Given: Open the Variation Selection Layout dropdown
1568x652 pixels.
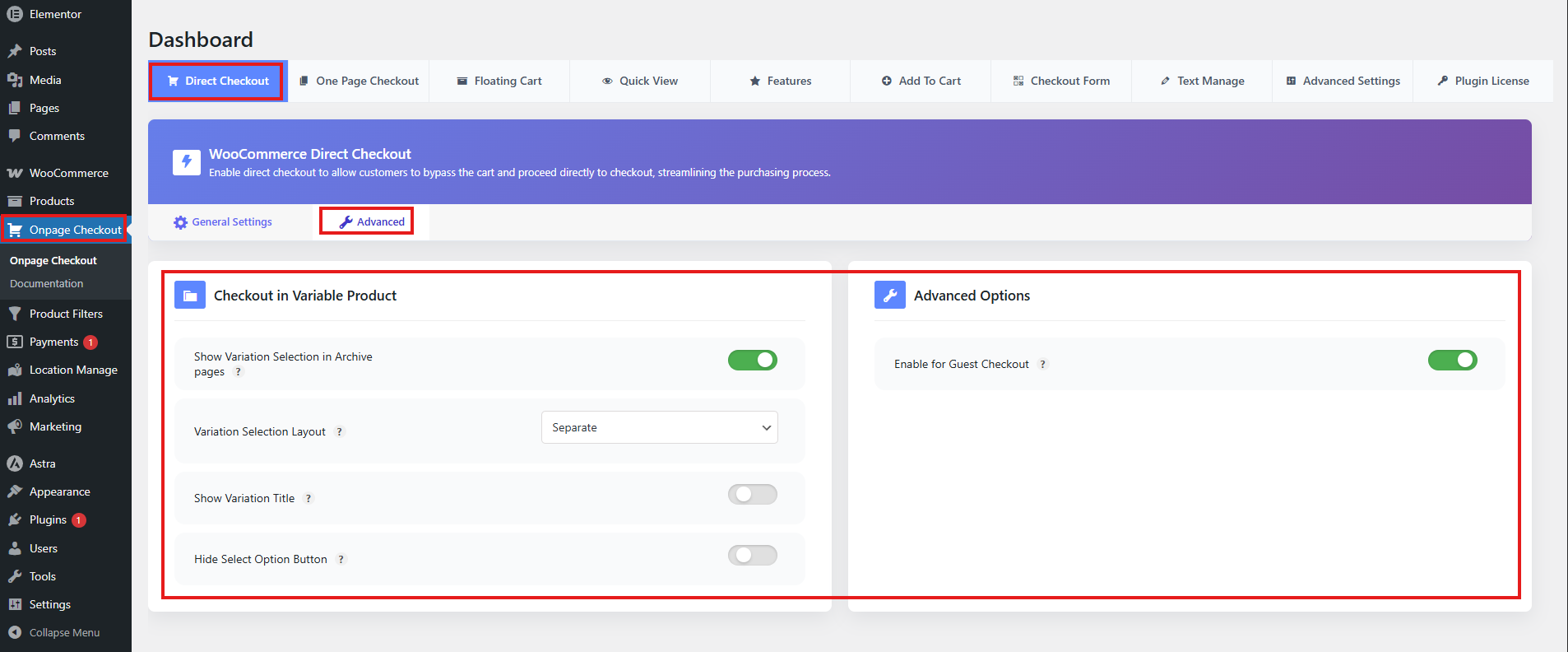Looking at the screenshot, I should [660, 427].
